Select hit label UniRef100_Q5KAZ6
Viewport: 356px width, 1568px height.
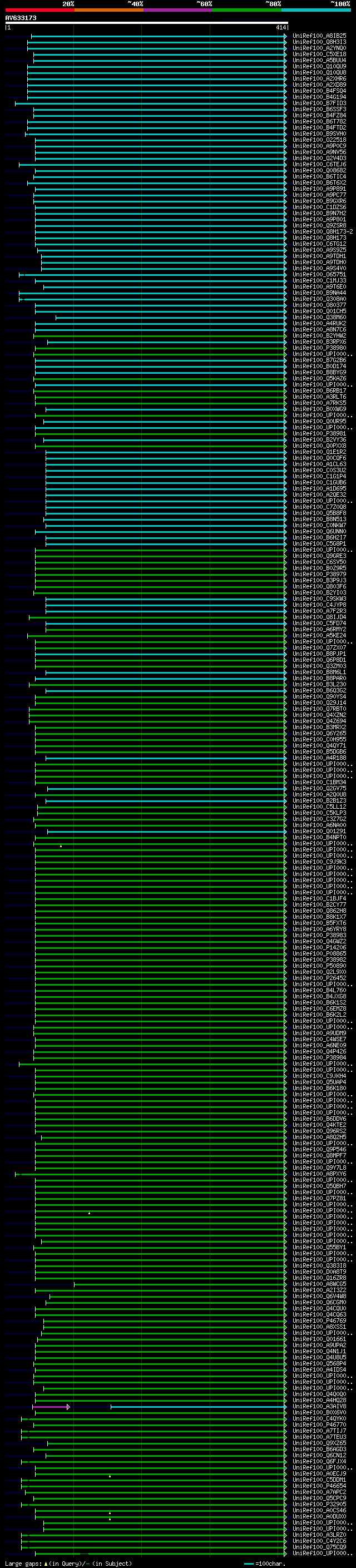coord(319,379)
